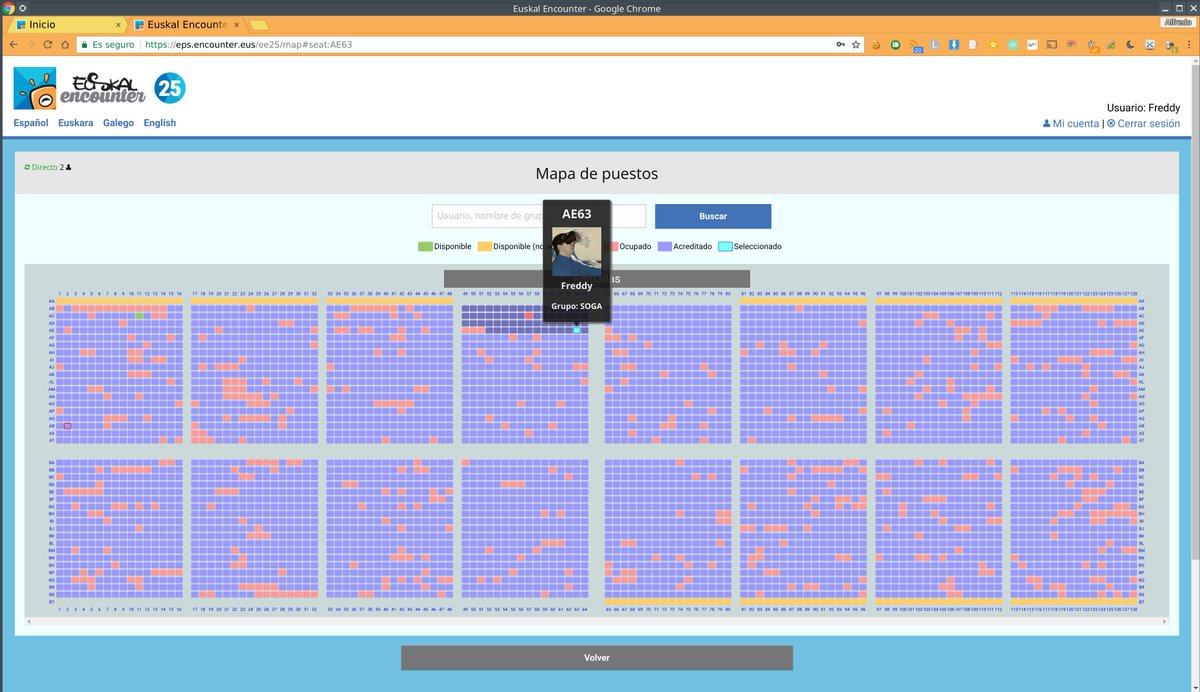The image size is (1200, 692).
Task: Reload the page with refresh icon
Action: click(x=48, y=45)
